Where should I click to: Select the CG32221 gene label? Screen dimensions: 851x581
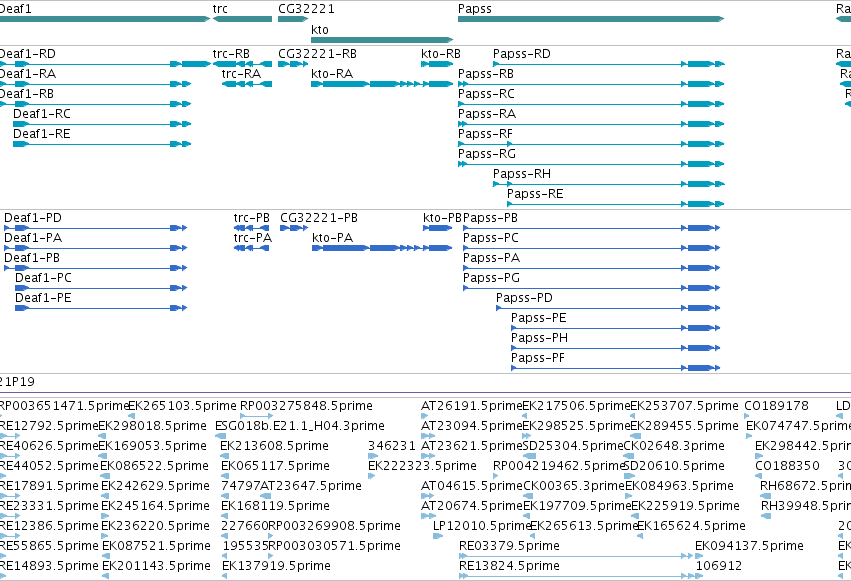coord(306,9)
